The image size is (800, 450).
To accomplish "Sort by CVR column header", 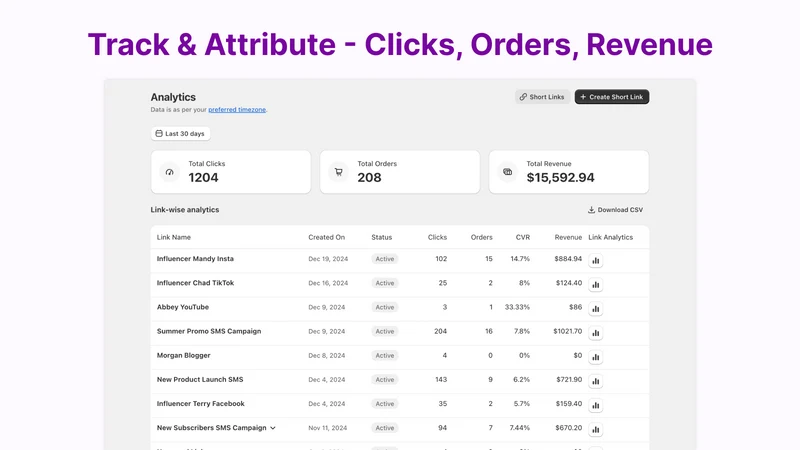I will (523, 237).
